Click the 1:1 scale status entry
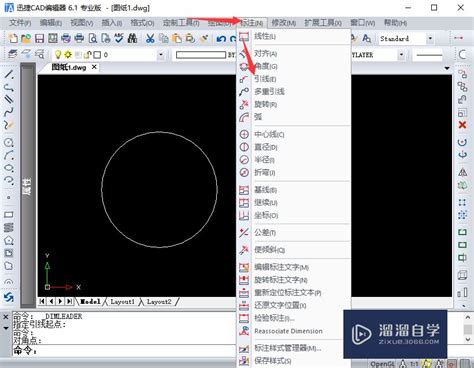The width and height of the screenshot is (474, 368). coord(414,364)
